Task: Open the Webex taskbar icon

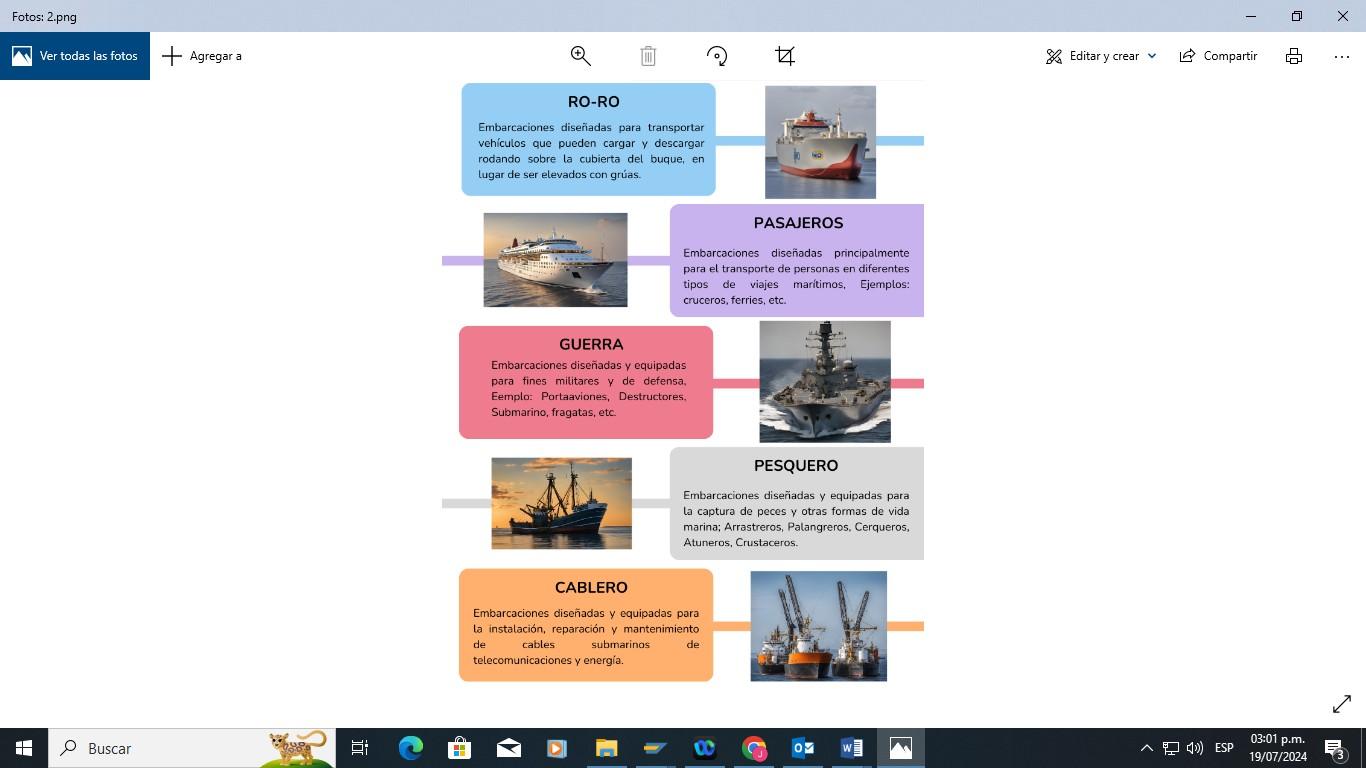Action: (704, 748)
